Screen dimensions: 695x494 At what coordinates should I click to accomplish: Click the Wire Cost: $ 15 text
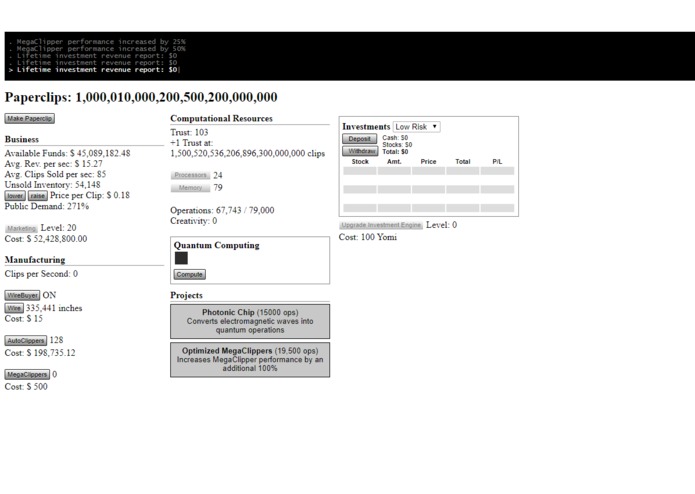pos(23,319)
